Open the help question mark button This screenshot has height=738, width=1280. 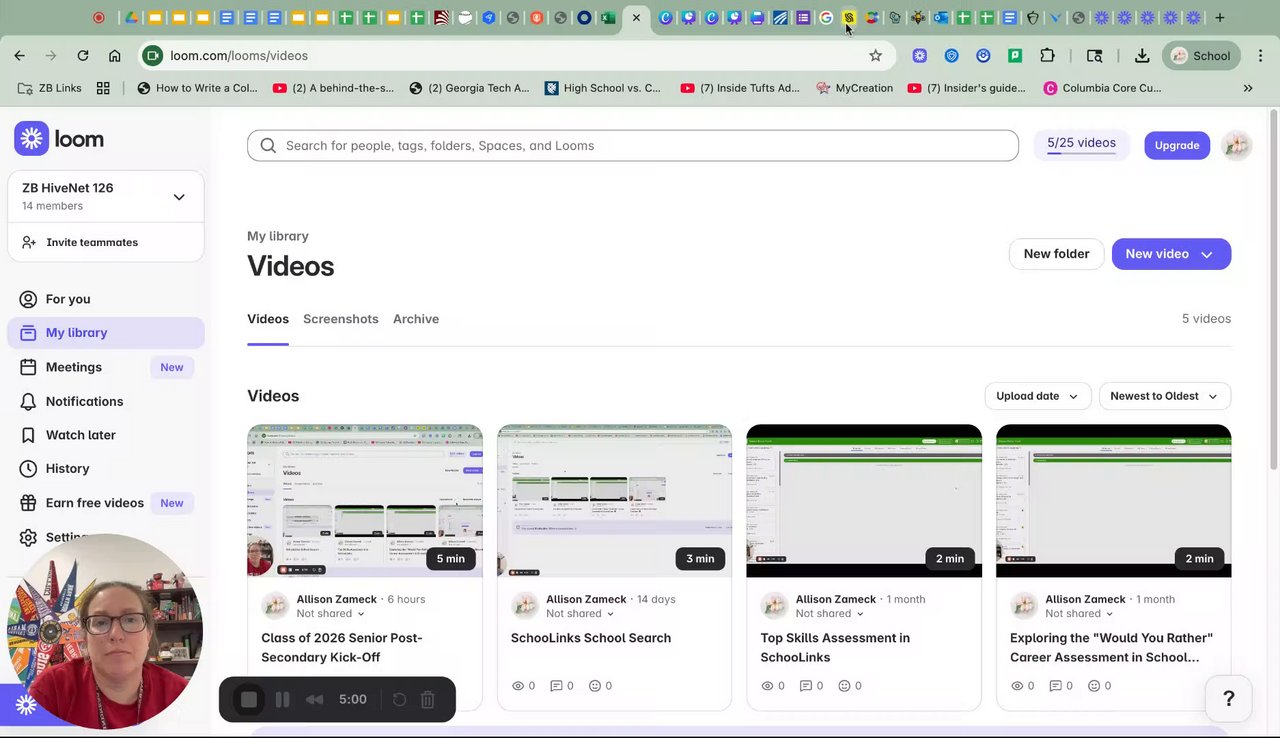tap(1229, 698)
